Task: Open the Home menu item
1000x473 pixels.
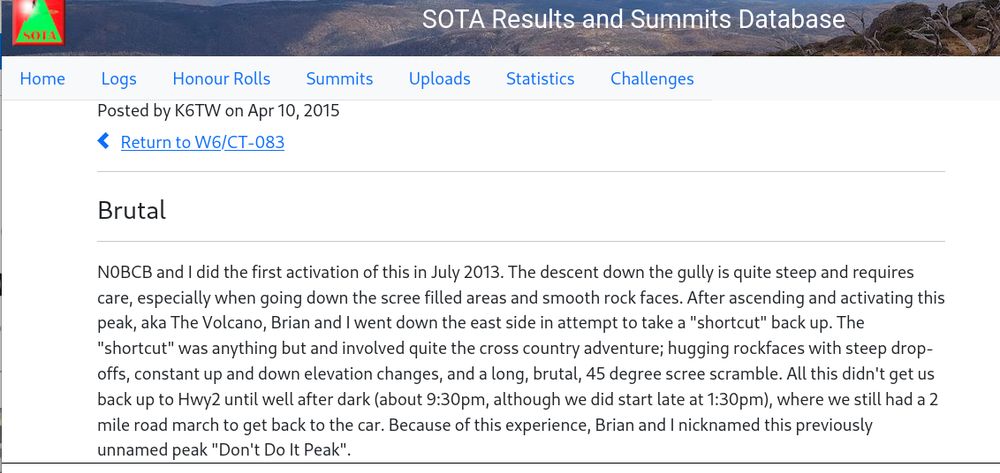Action: coord(42,79)
